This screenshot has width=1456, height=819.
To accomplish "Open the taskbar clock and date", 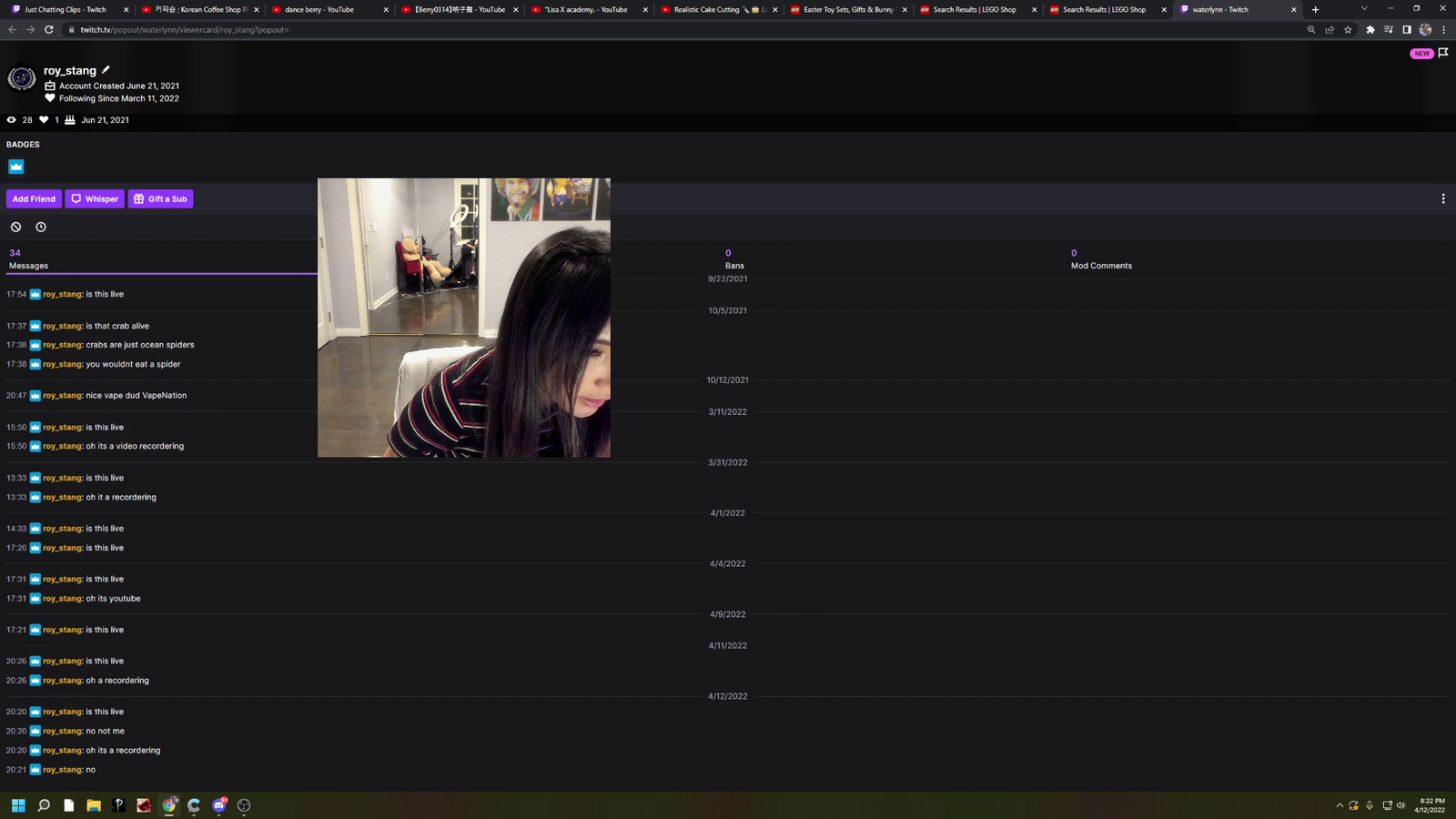I will (1431, 805).
